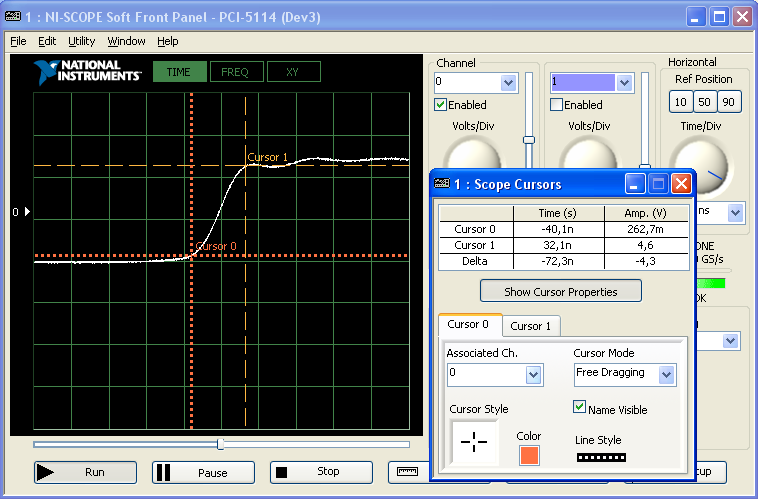Click the horizontal position slider below graph
Screen dimensions: 758x499
coord(221,444)
